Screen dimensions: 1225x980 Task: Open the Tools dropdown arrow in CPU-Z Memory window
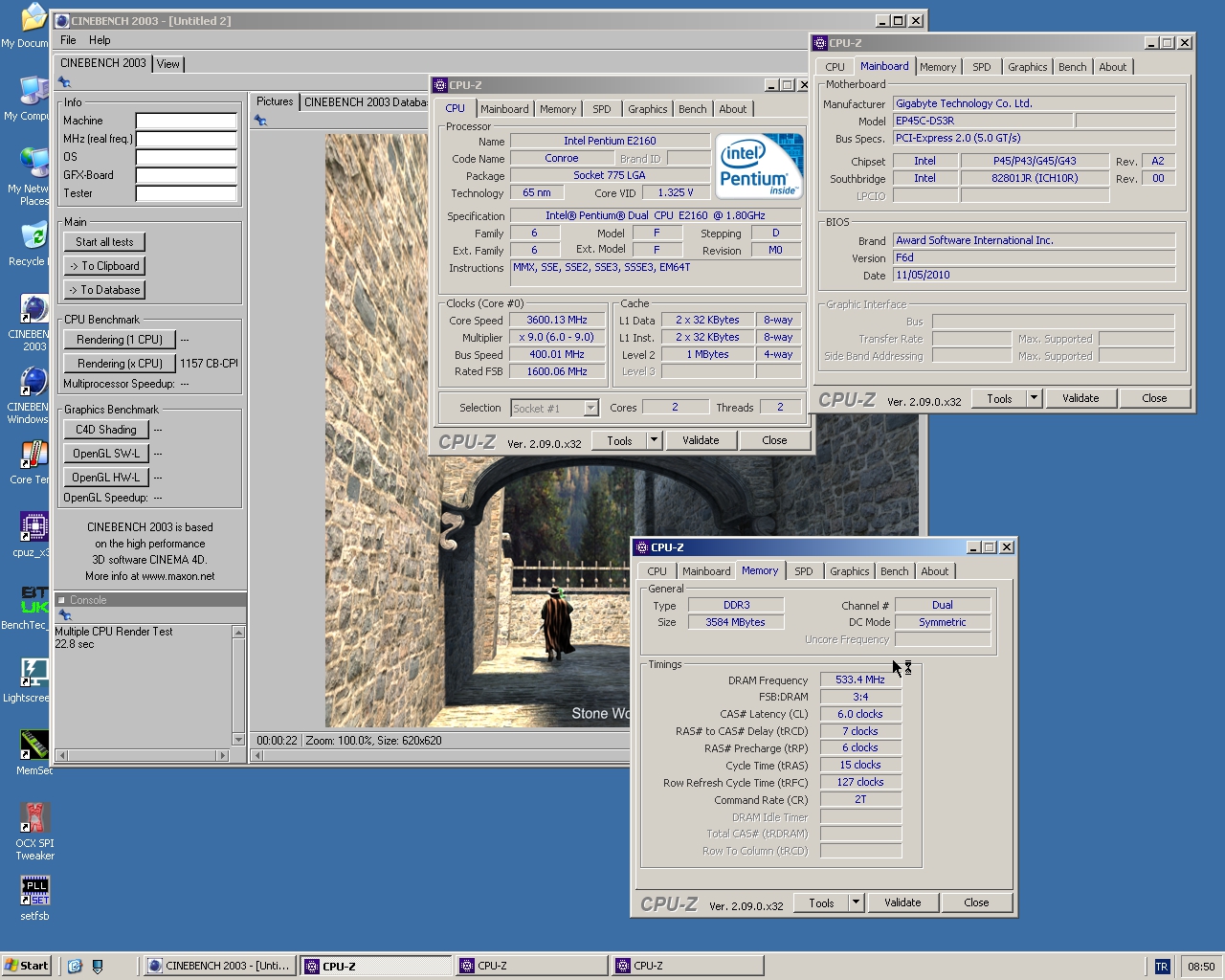(857, 902)
